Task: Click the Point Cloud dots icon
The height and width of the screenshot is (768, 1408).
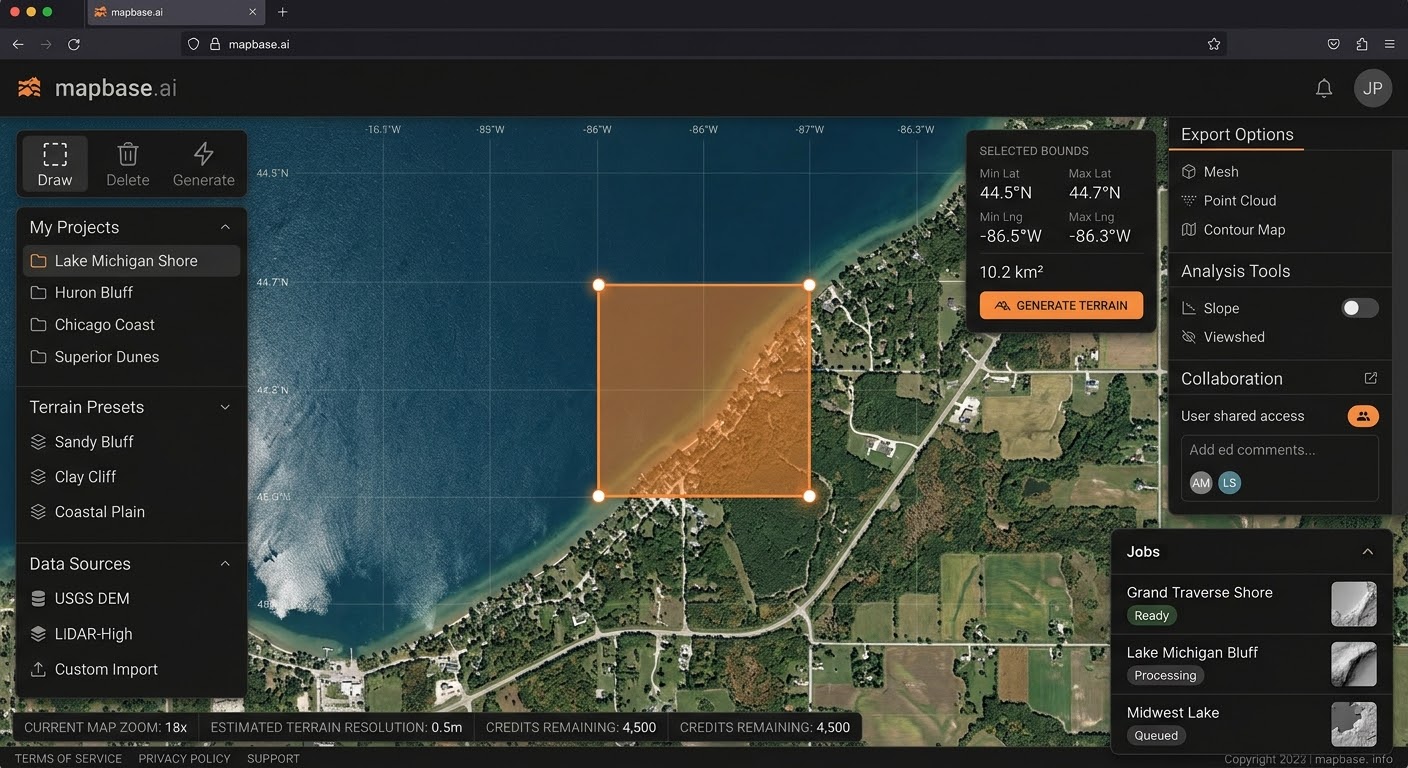Action: (1189, 201)
